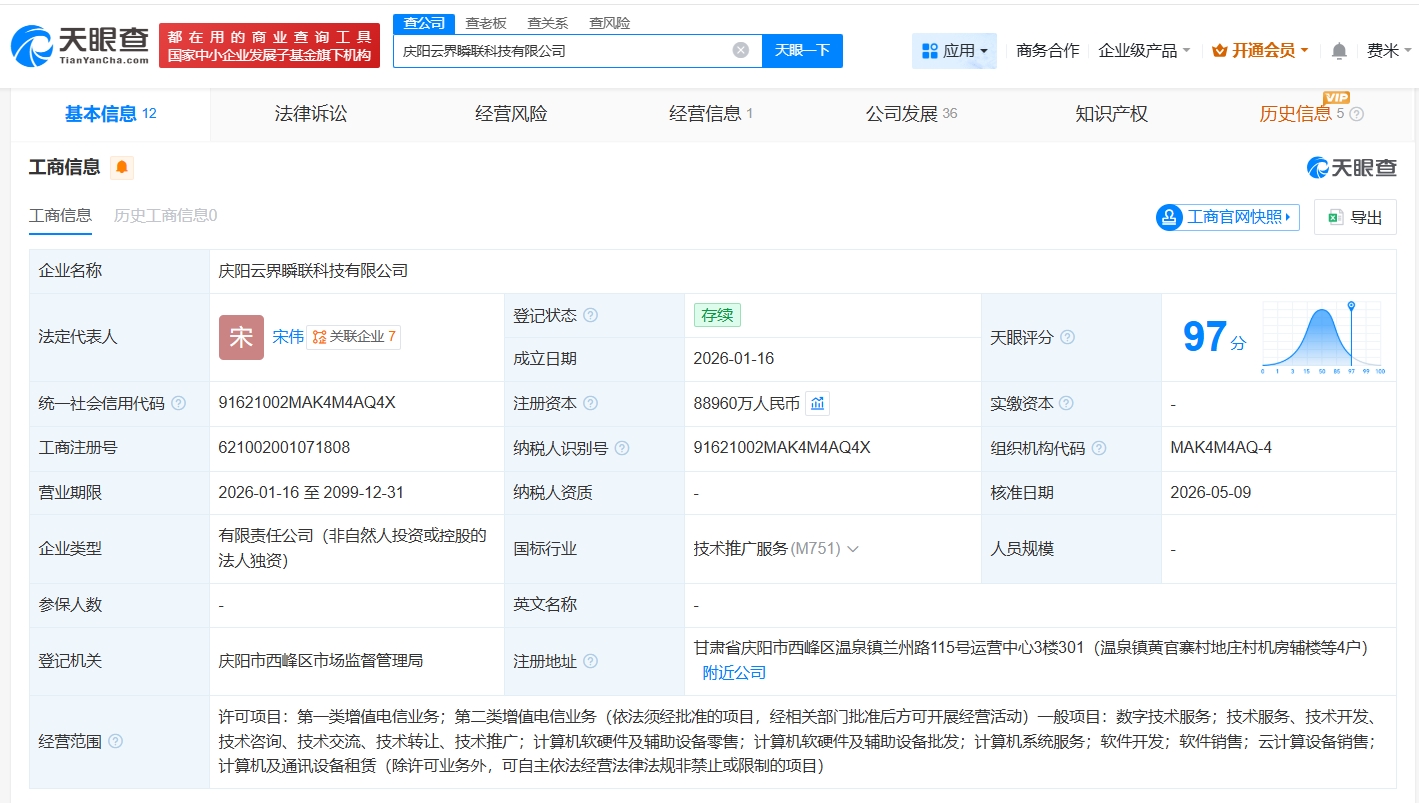Click establishment date 2026-01-16
Image resolution: width=1419 pixels, height=803 pixels.
[x=733, y=359]
